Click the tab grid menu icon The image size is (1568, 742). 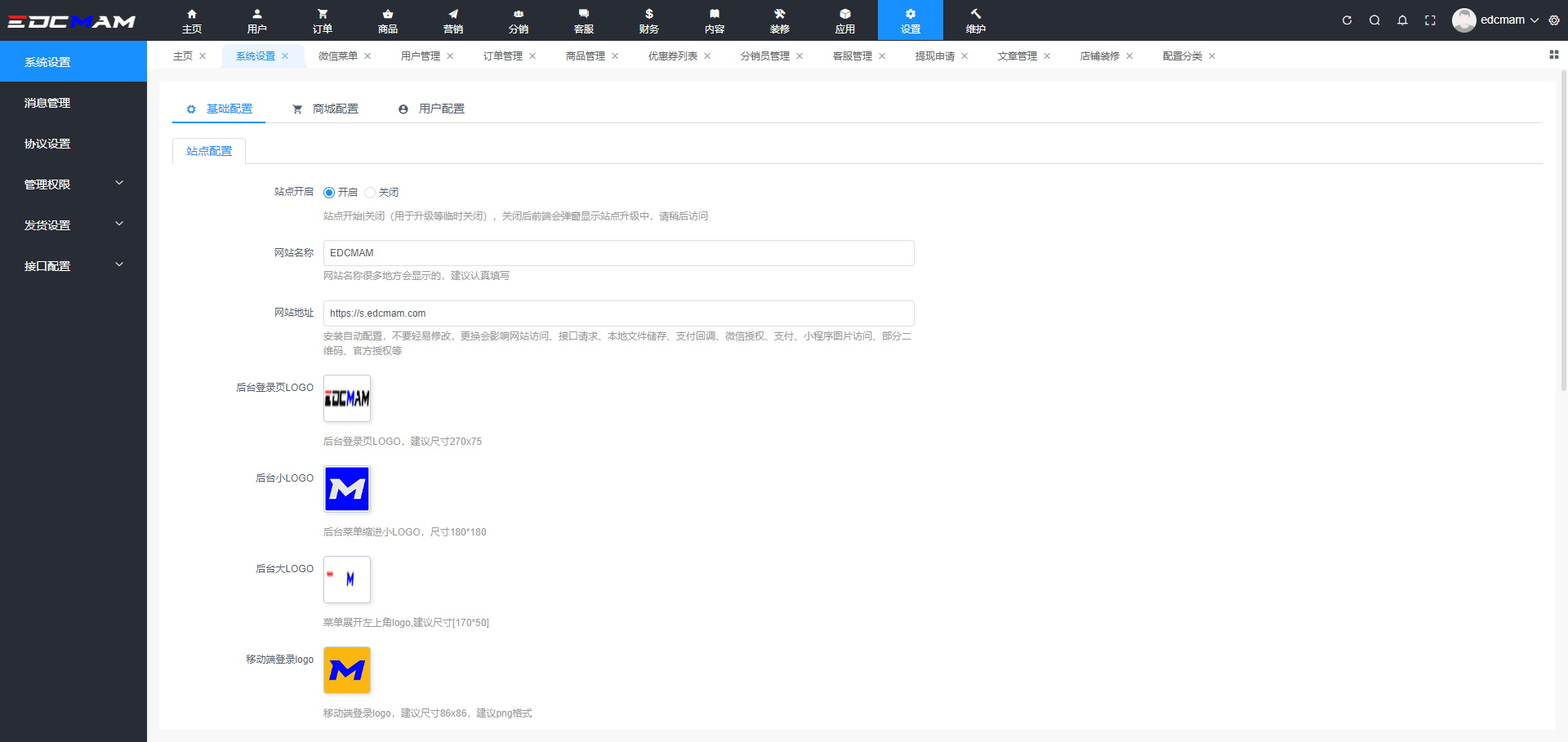click(1553, 55)
